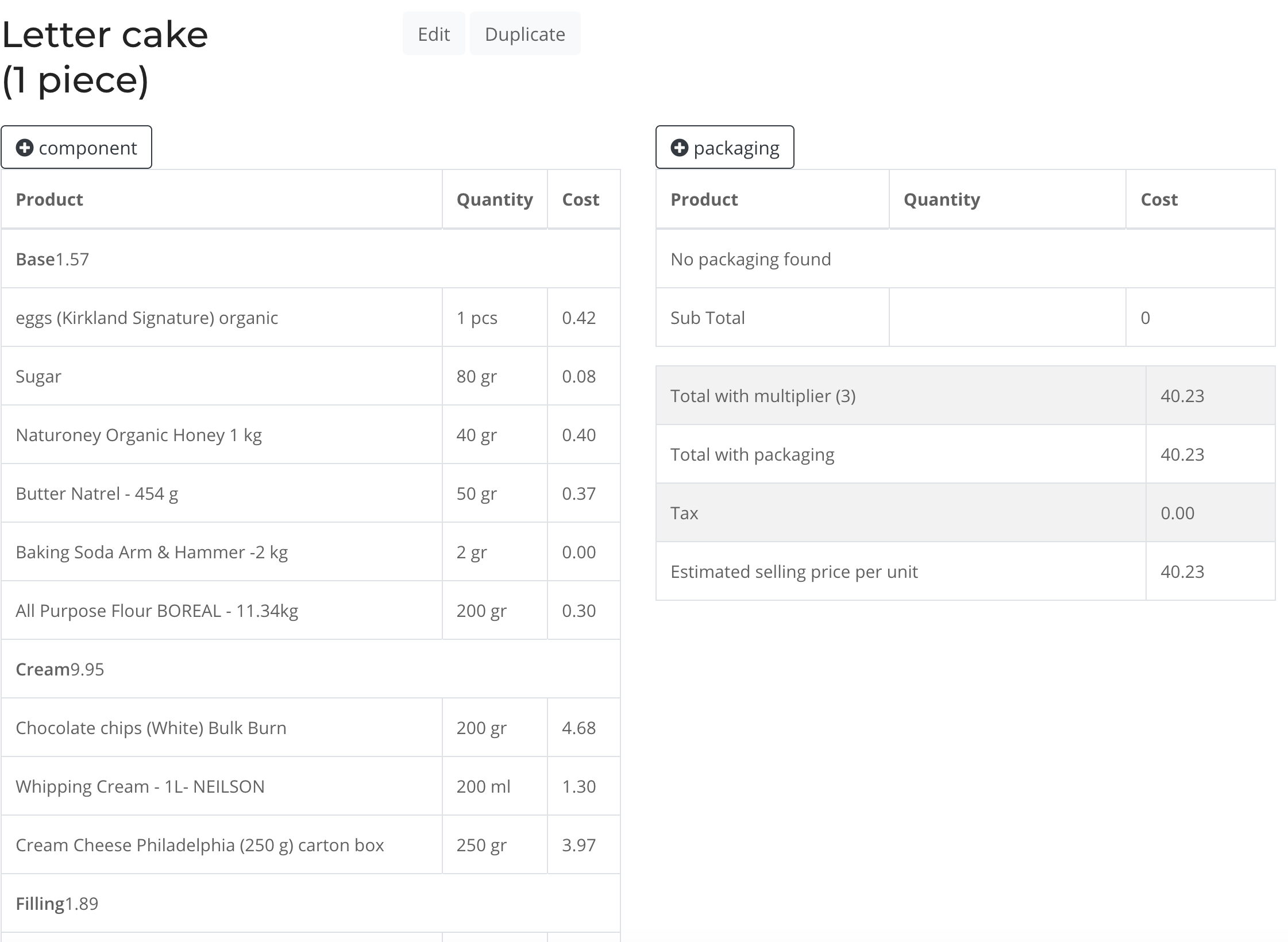Click All Purpose Flour BOREAL entry
1288x942 pixels.
click(x=157, y=611)
